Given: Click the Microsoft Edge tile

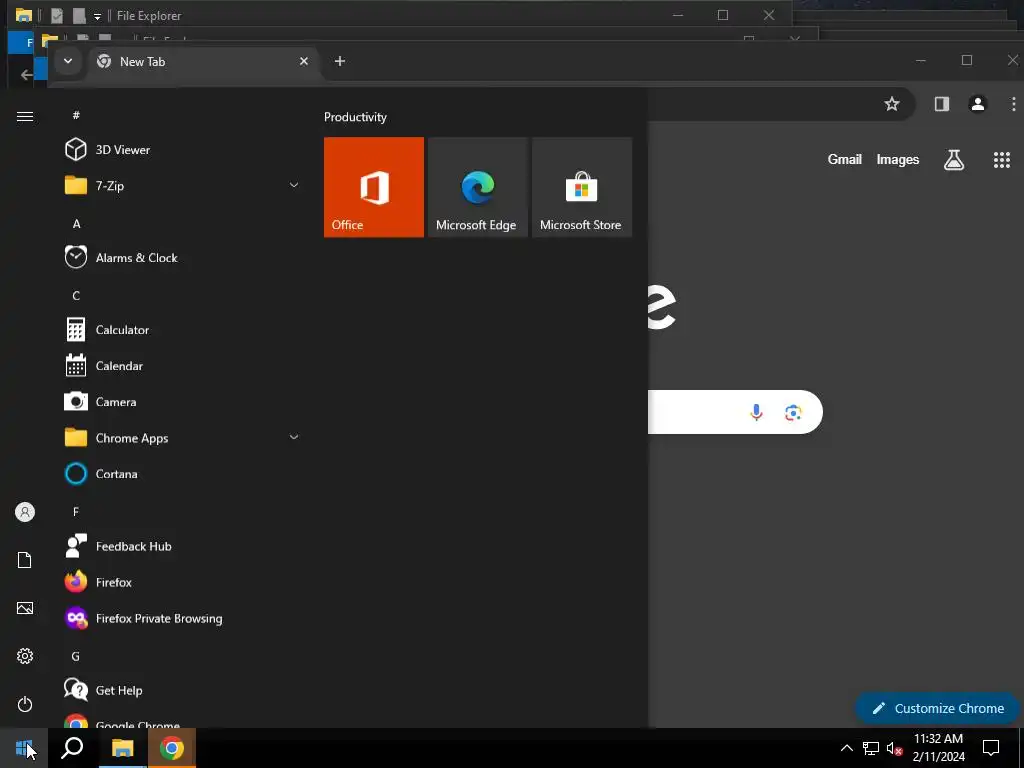Looking at the screenshot, I should click(x=477, y=187).
